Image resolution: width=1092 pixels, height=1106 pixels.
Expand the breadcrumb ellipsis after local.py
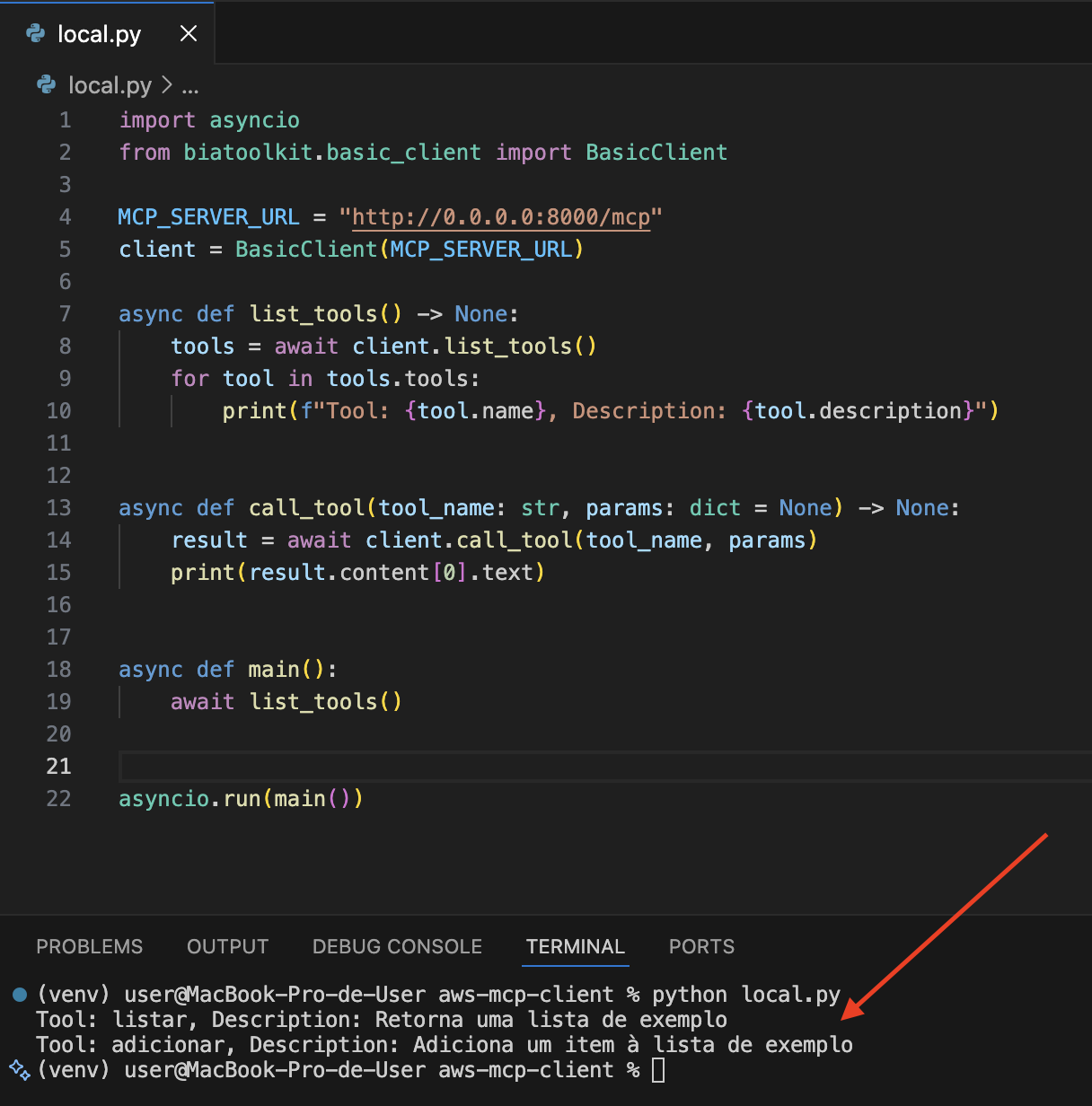click(x=190, y=86)
